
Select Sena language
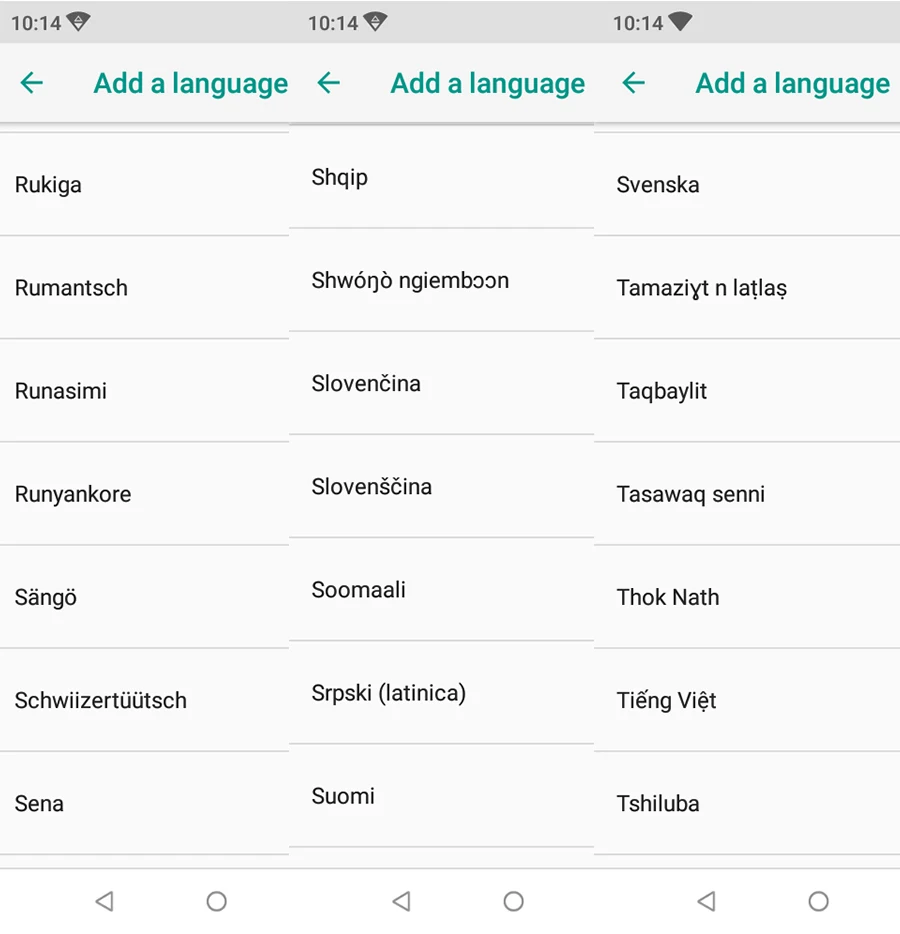(x=144, y=803)
